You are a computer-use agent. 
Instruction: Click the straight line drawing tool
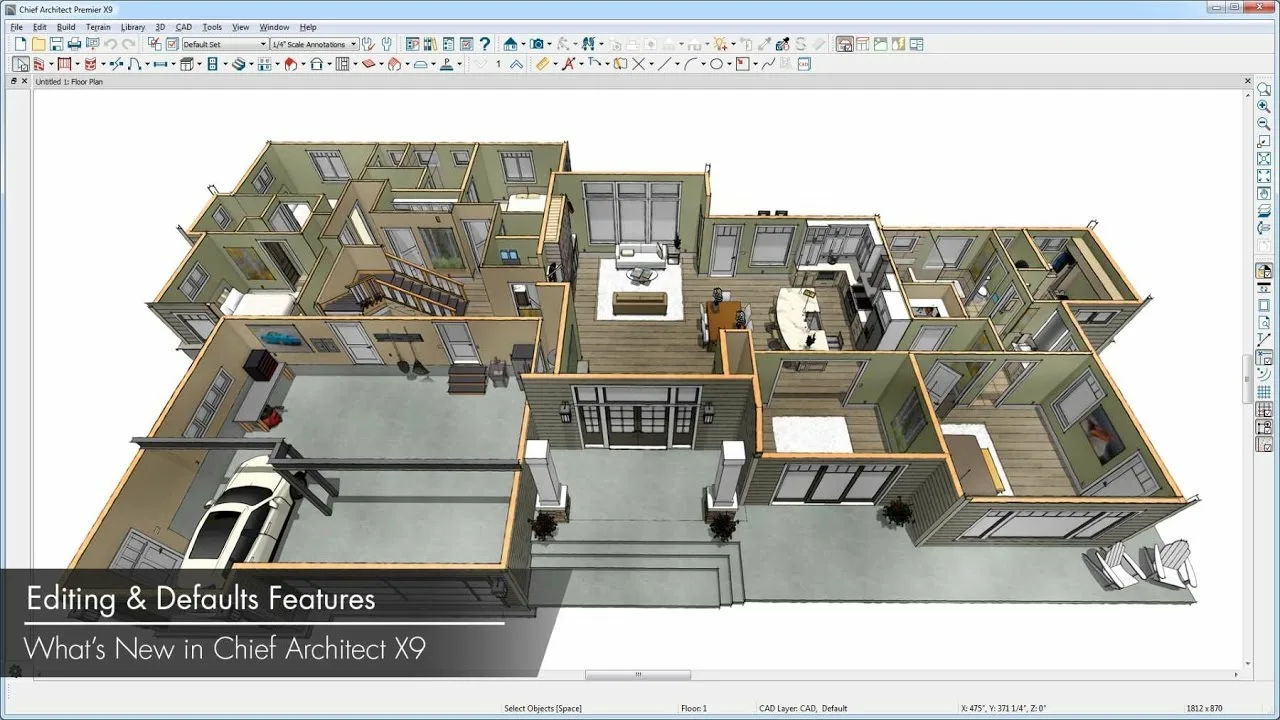[665, 64]
